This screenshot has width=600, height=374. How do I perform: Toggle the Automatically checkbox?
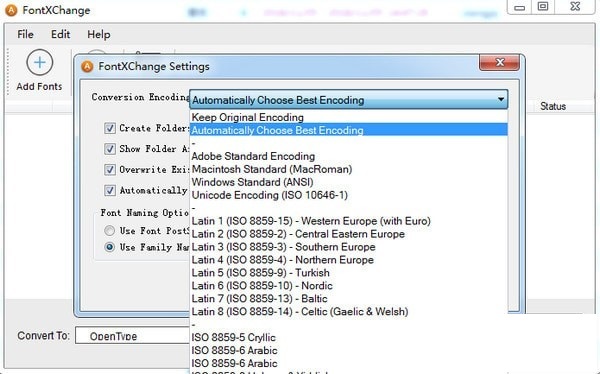(x=110, y=190)
